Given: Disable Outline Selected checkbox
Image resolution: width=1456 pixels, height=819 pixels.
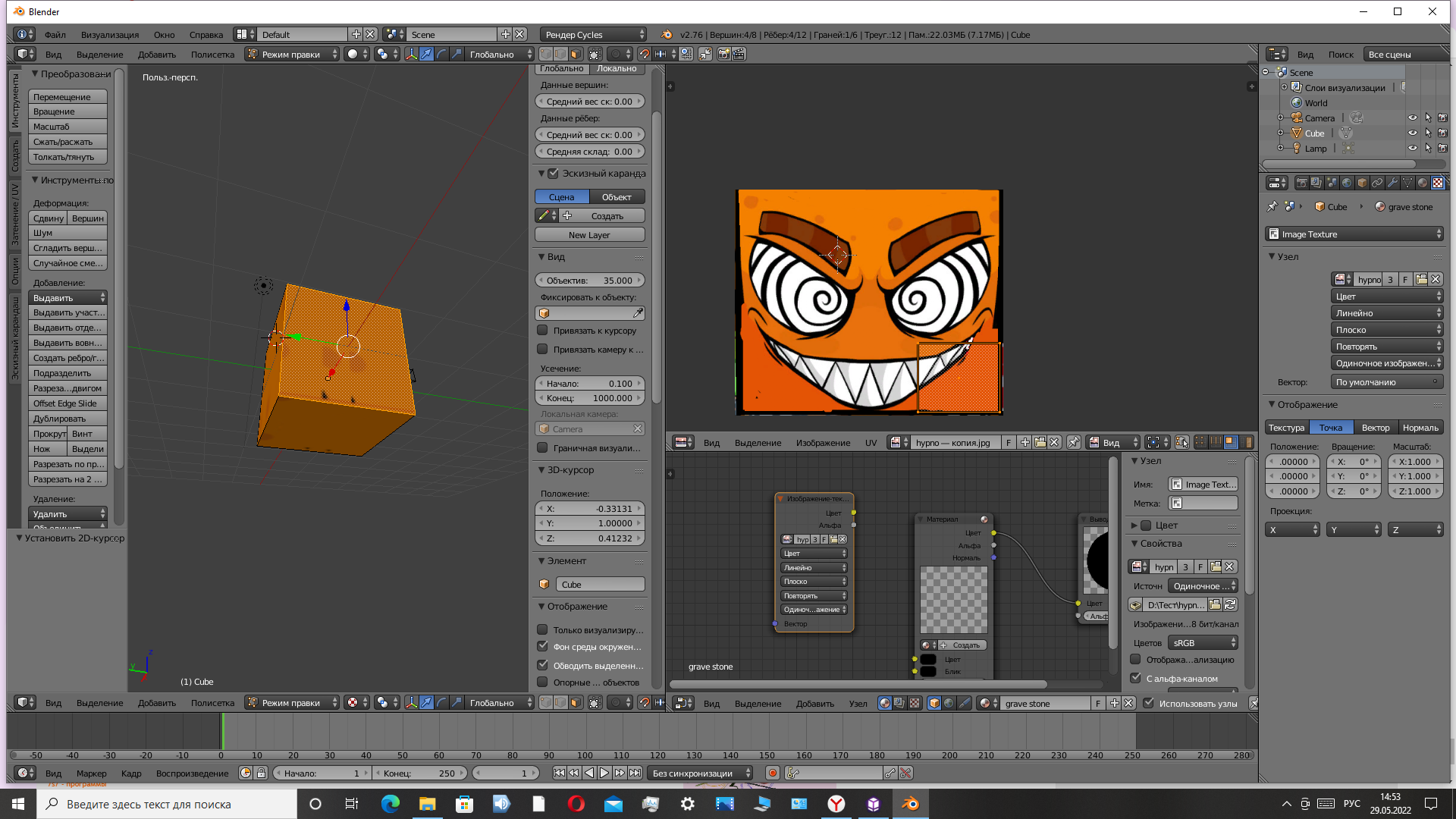Looking at the screenshot, I should pos(542,665).
